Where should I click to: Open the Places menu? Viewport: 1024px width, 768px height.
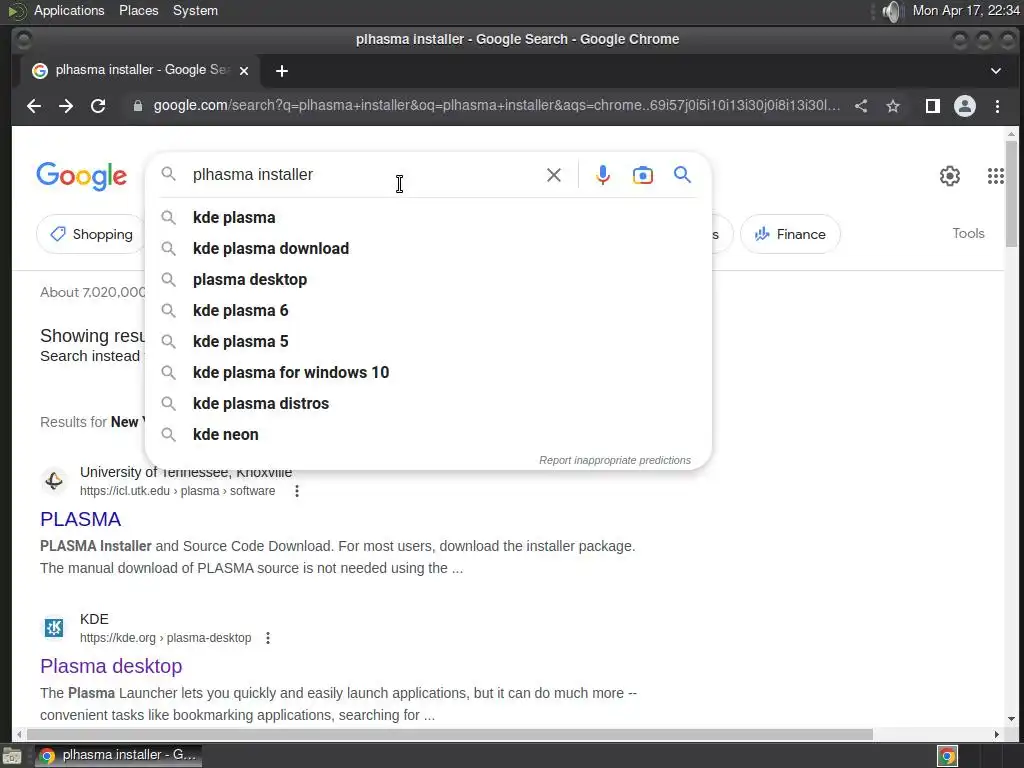pyautogui.click(x=138, y=11)
